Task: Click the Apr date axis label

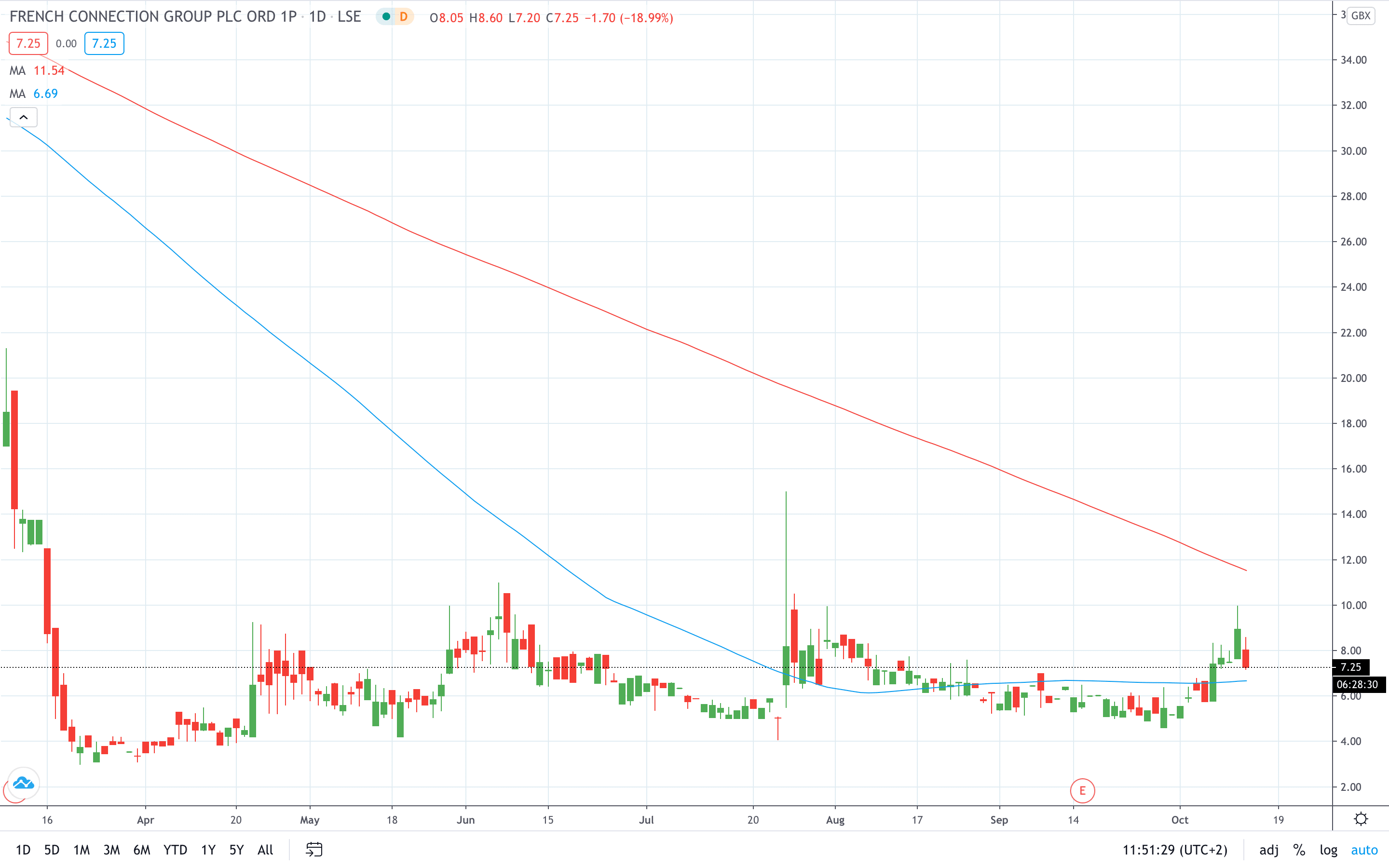Action: pos(145,820)
